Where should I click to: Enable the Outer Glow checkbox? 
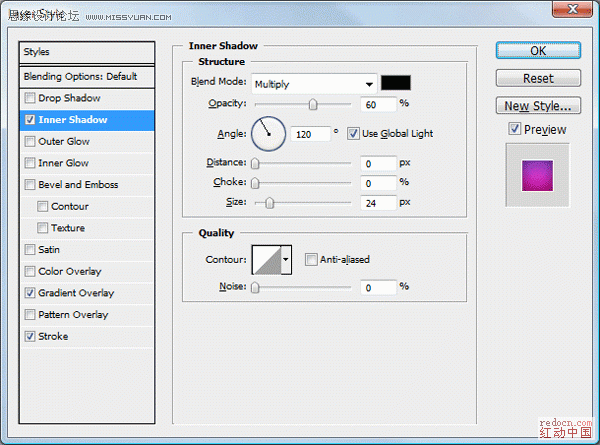point(30,142)
